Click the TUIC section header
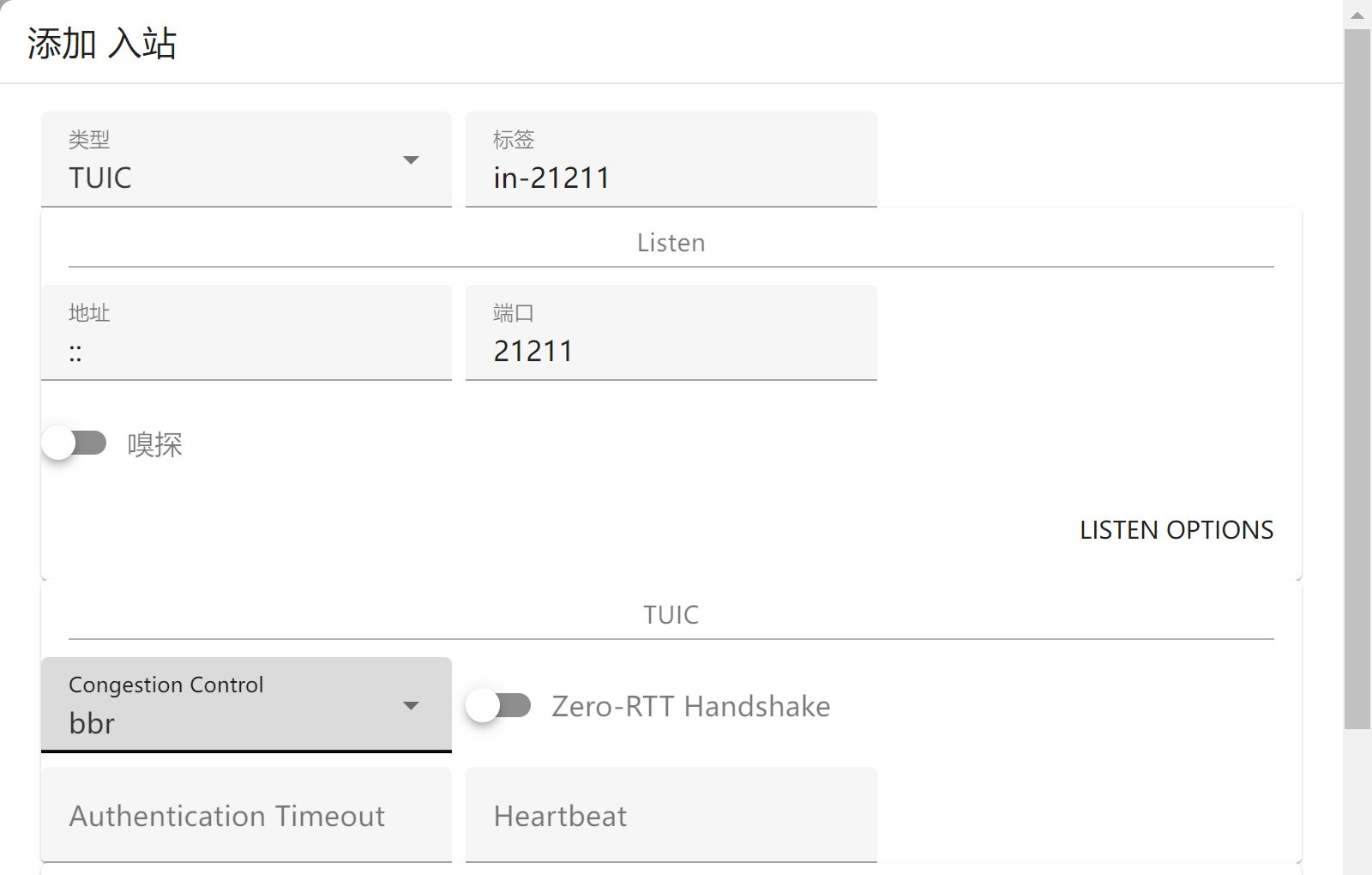Screen dimensions: 1372x875 (671, 615)
